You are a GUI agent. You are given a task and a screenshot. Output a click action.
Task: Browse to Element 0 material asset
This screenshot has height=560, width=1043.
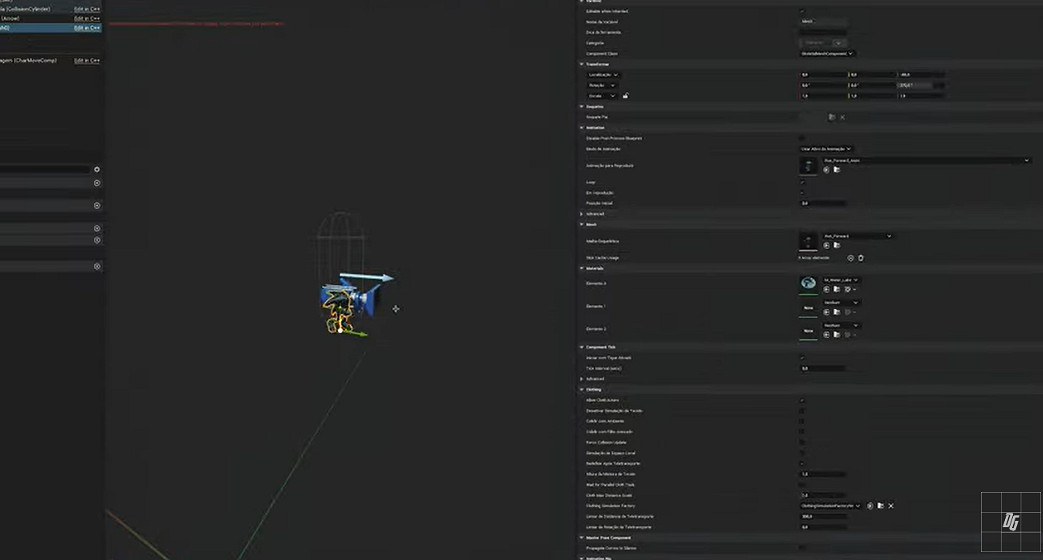[837, 289]
